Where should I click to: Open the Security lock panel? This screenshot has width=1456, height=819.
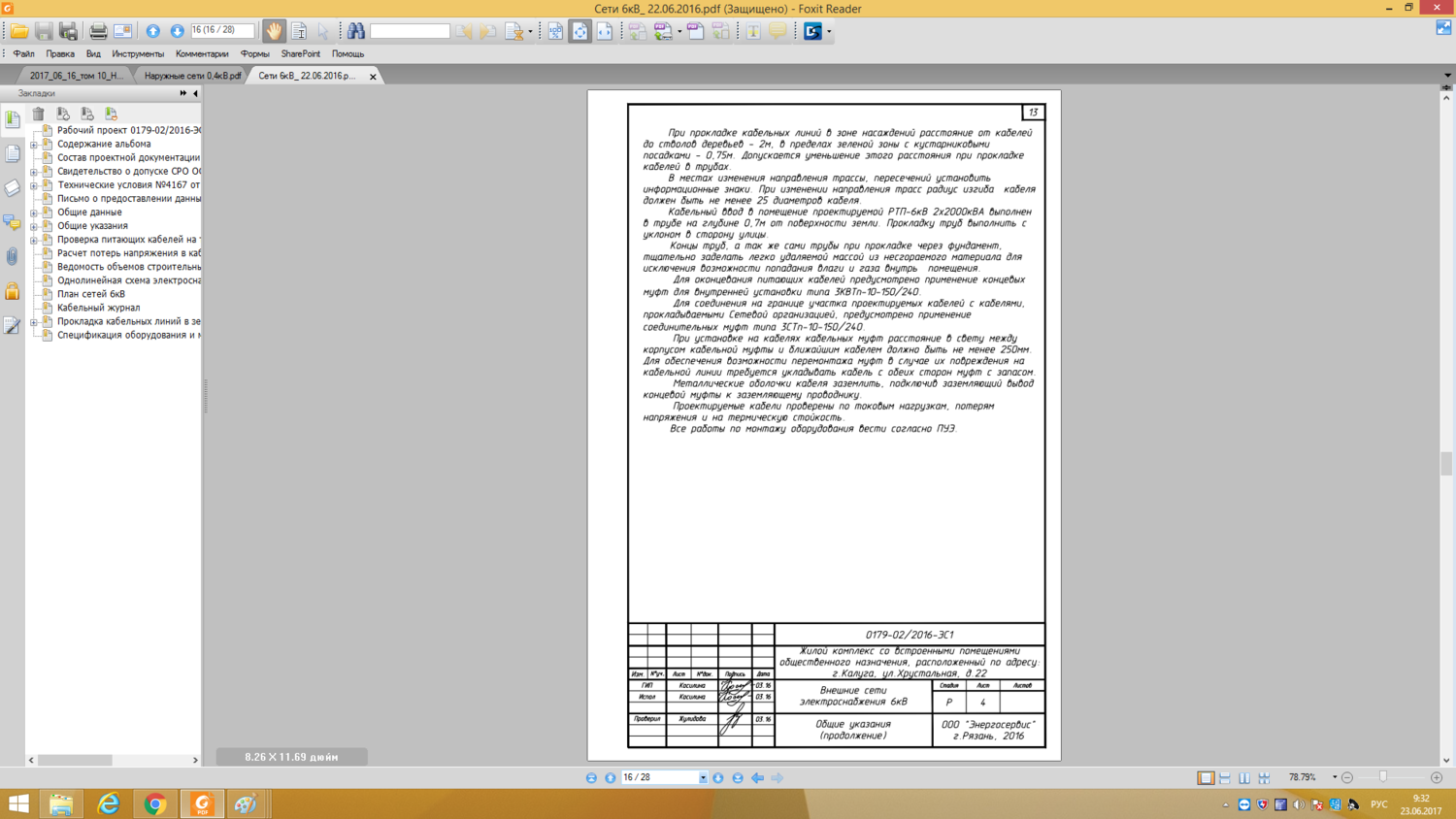click(x=13, y=290)
